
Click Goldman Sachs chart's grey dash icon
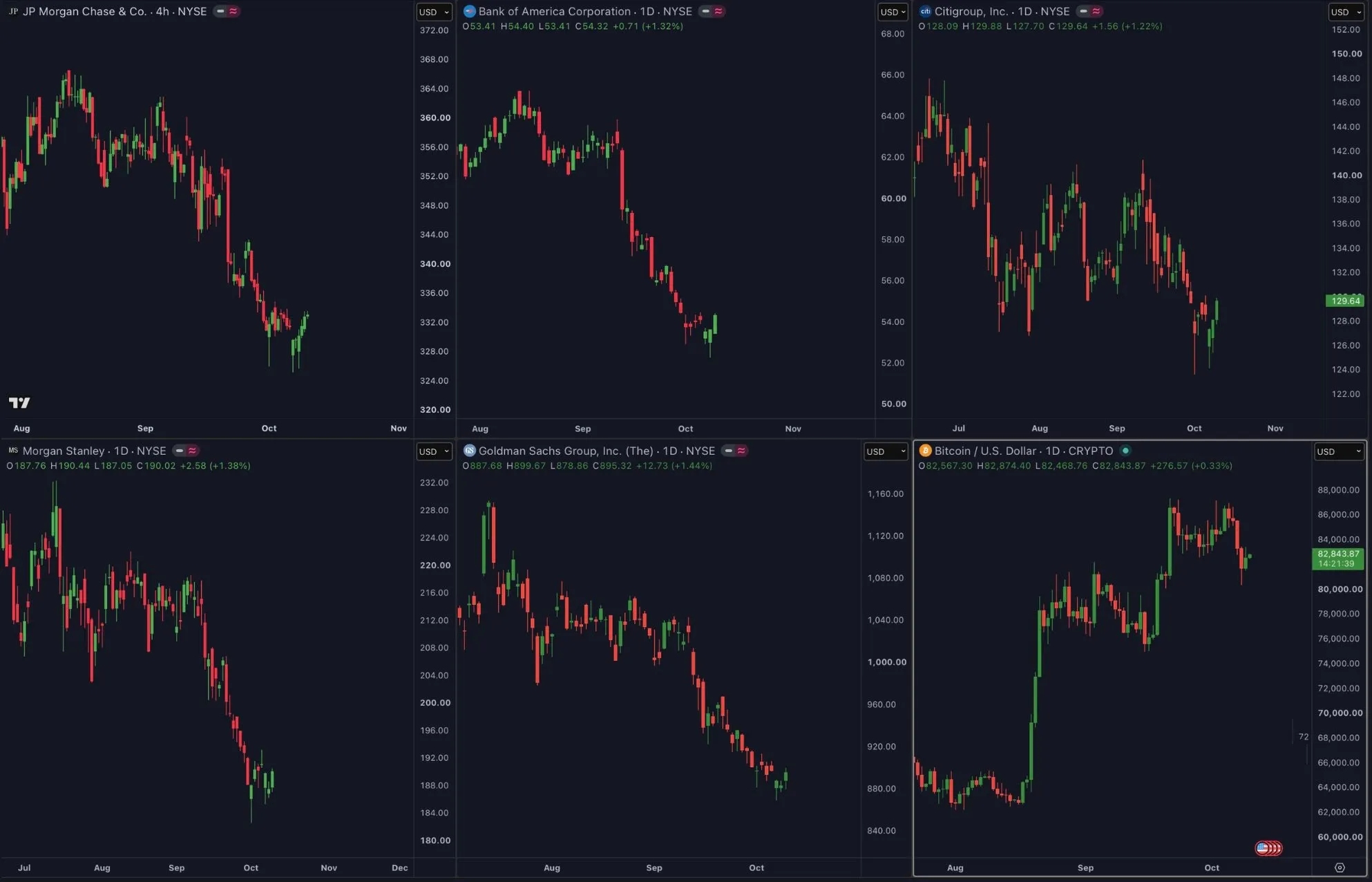(x=728, y=451)
